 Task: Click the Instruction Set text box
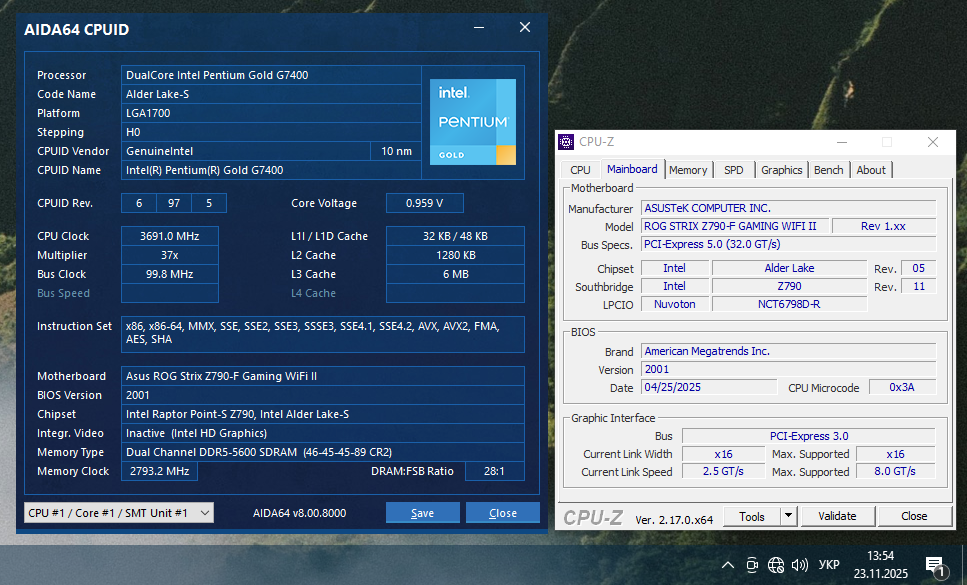click(323, 334)
